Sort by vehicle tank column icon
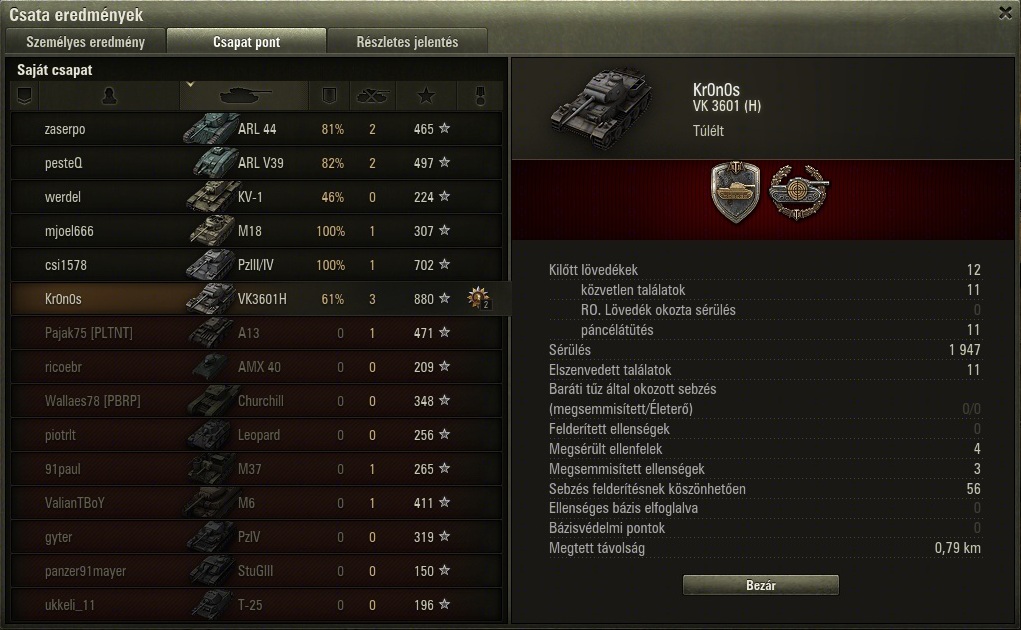 (244, 96)
